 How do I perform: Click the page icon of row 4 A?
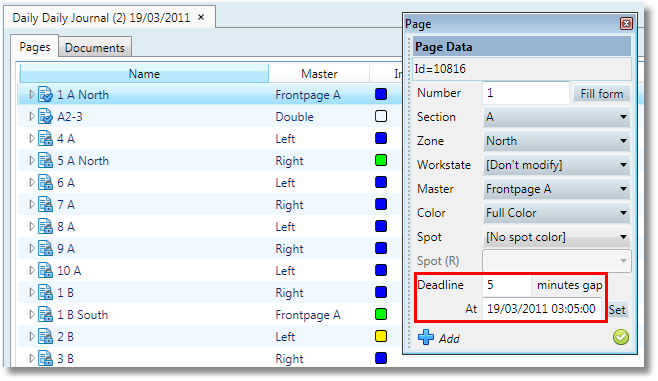pos(45,138)
